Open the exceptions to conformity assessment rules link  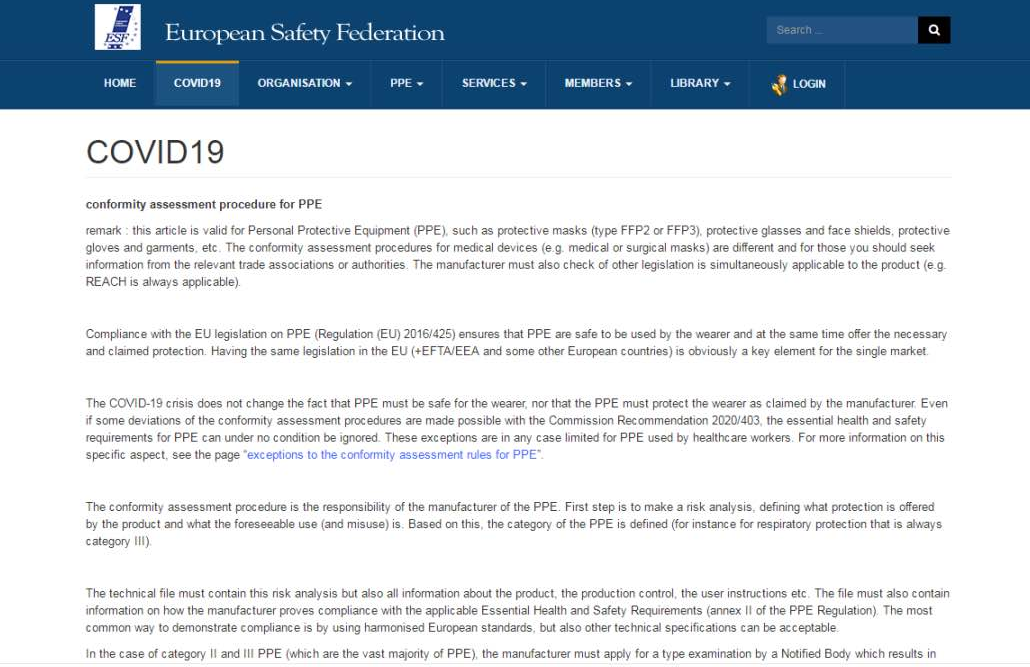tap(393, 455)
